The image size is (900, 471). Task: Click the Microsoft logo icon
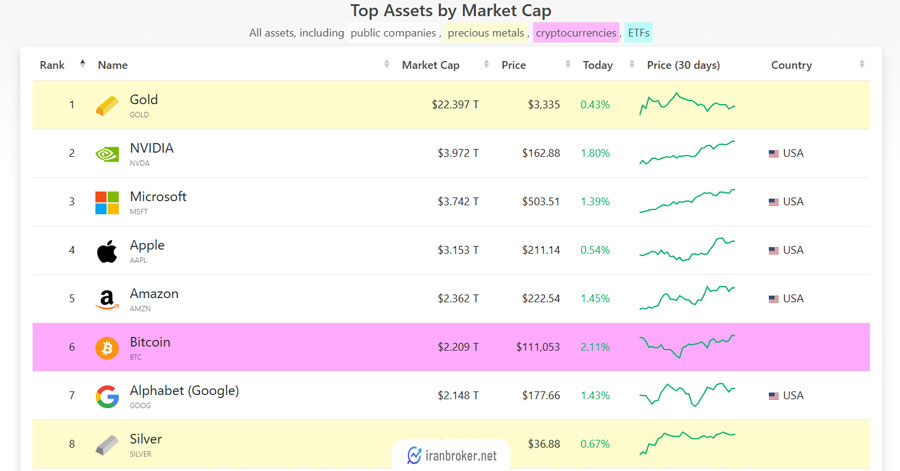[x=107, y=203]
